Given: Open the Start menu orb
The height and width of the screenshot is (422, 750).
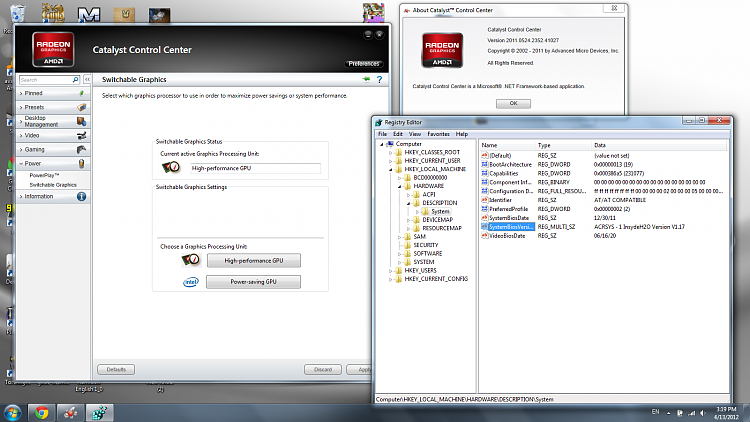Looking at the screenshot, I should [x=12, y=412].
